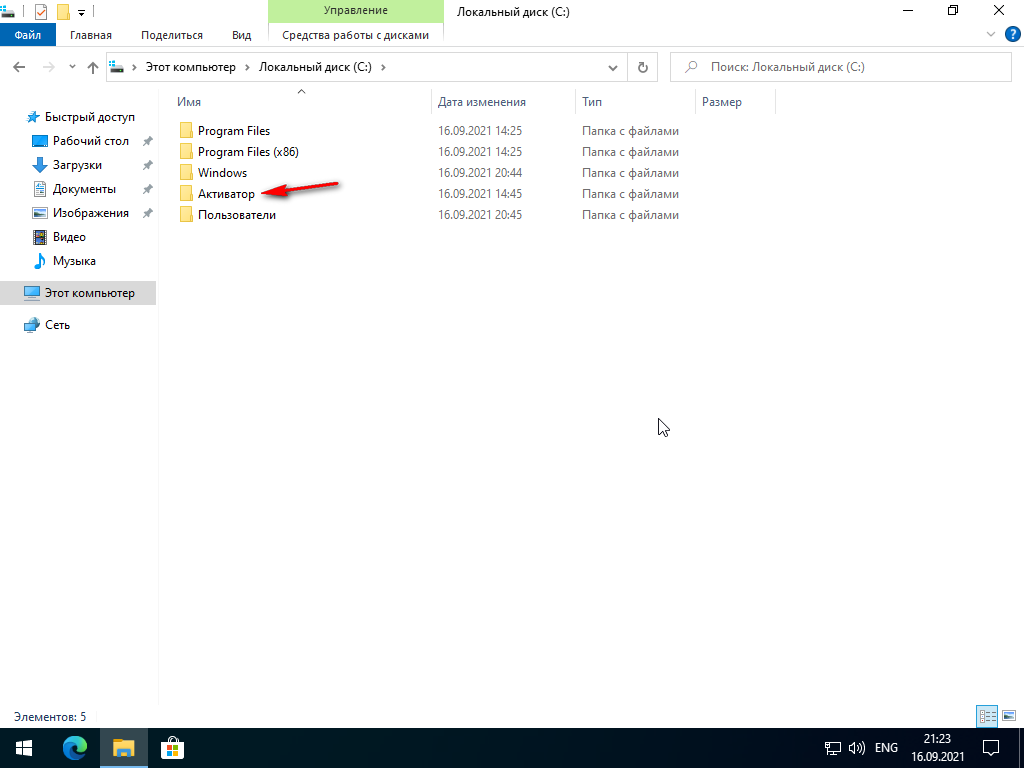Switch to details view in status bar
1024x768 pixels.
point(987,716)
